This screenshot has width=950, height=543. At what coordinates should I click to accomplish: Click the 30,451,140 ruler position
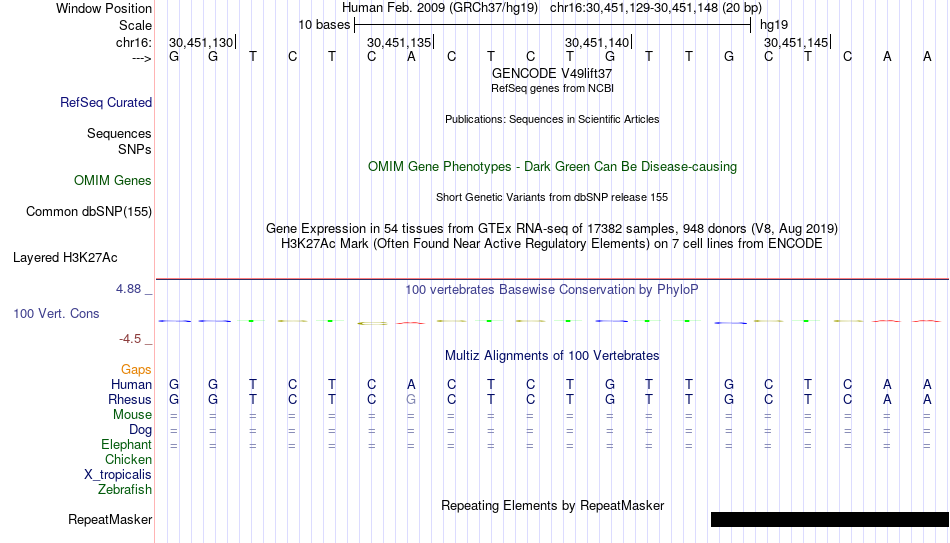pos(597,42)
